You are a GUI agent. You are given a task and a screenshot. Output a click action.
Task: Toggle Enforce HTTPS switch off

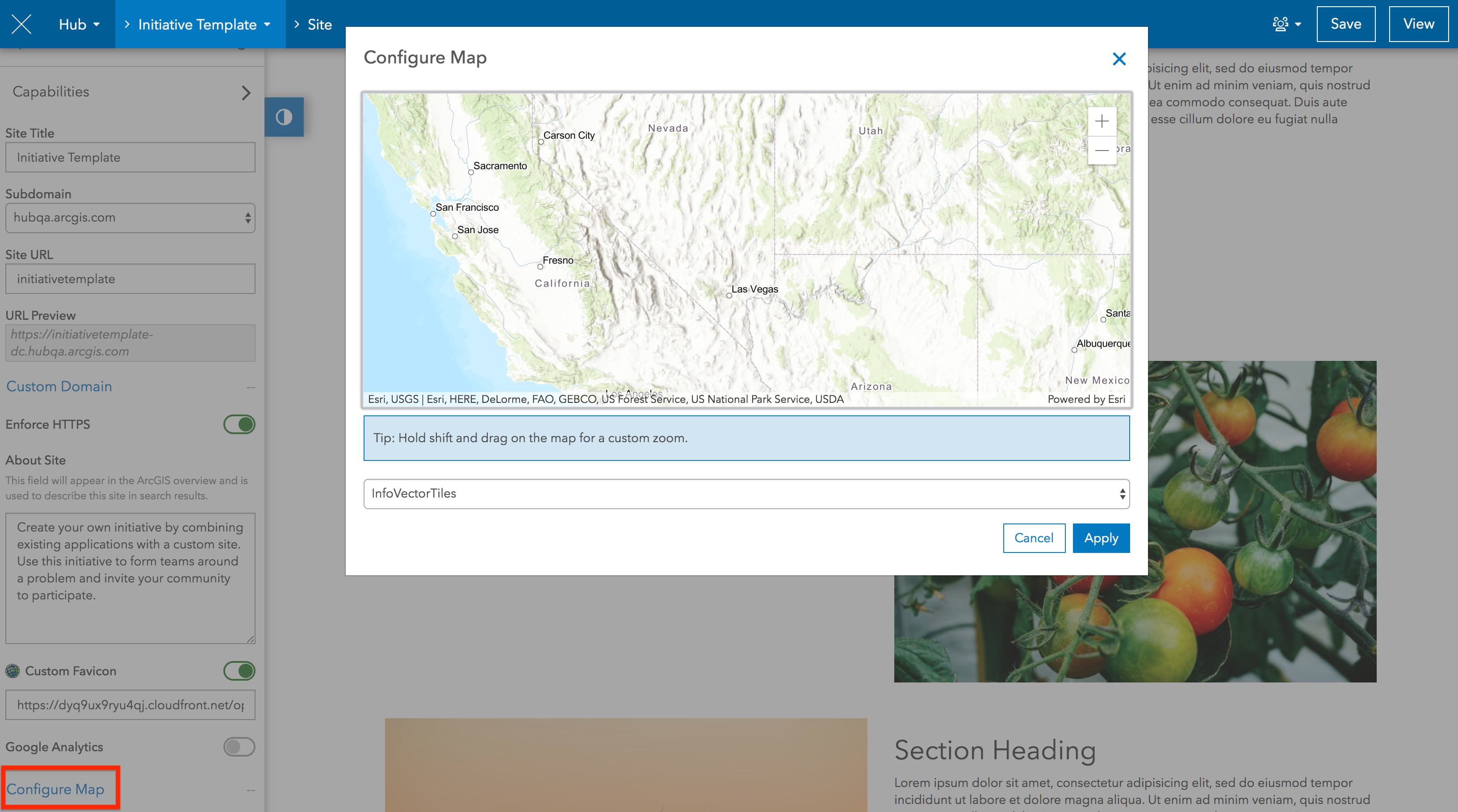(239, 424)
